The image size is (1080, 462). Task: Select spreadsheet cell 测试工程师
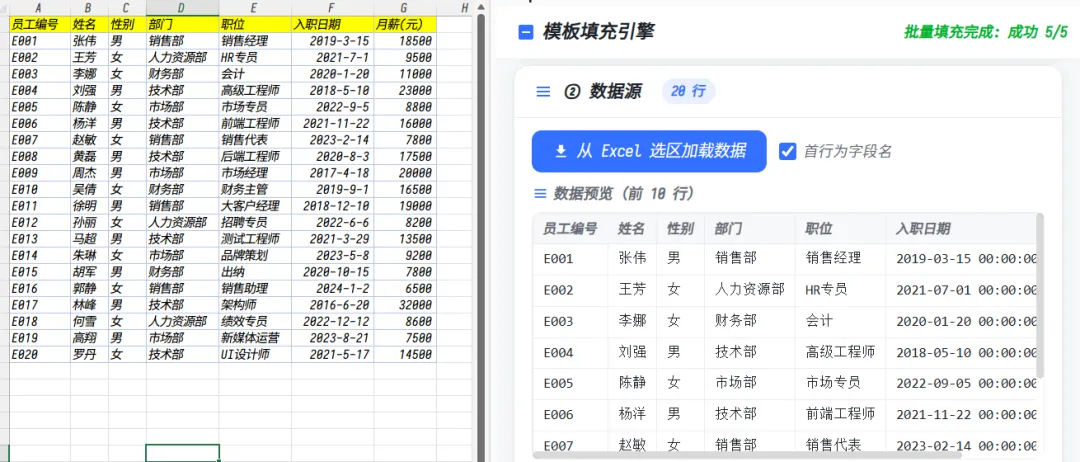pyautogui.click(x=255, y=239)
